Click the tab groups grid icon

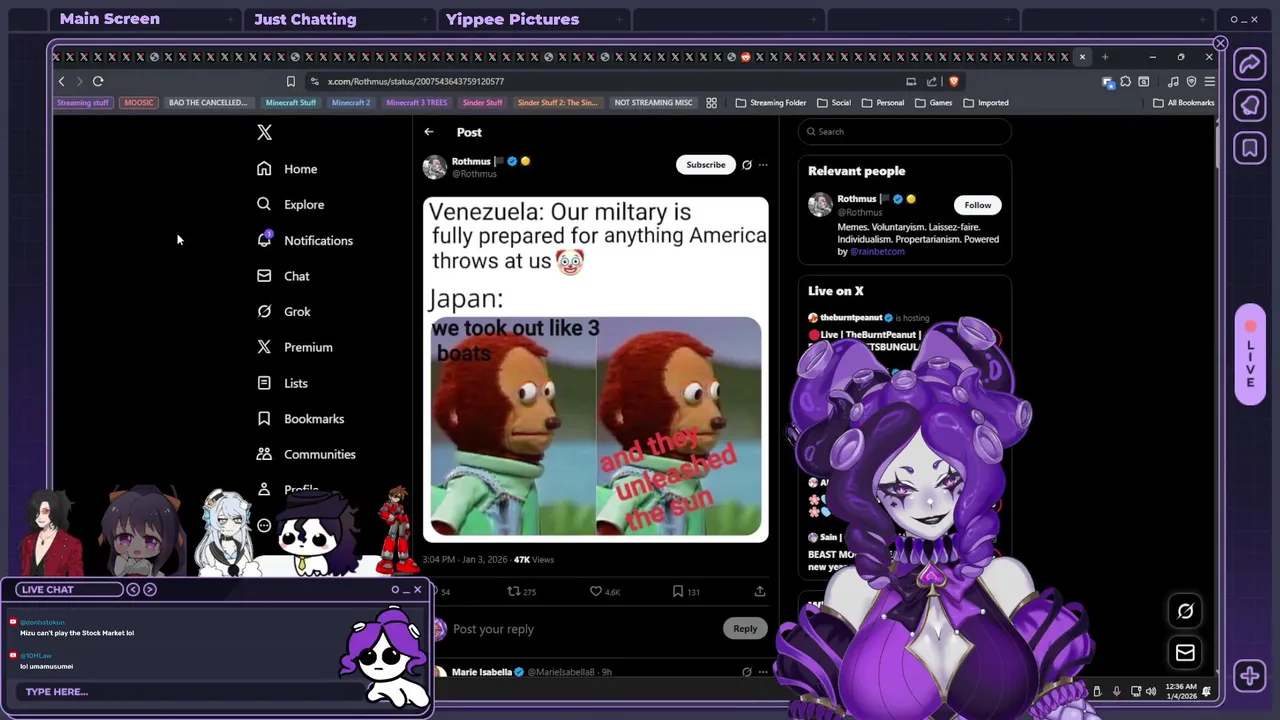tap(712, 102)
